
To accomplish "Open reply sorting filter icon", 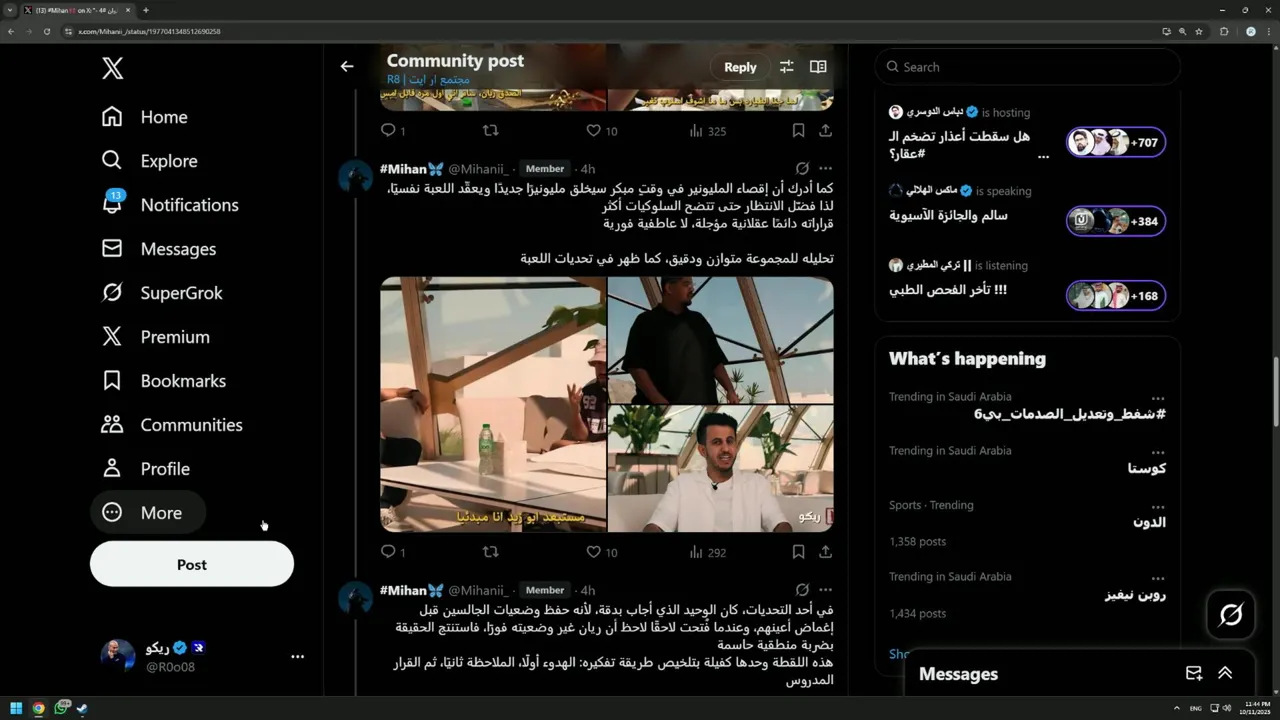I will [786, 67].
